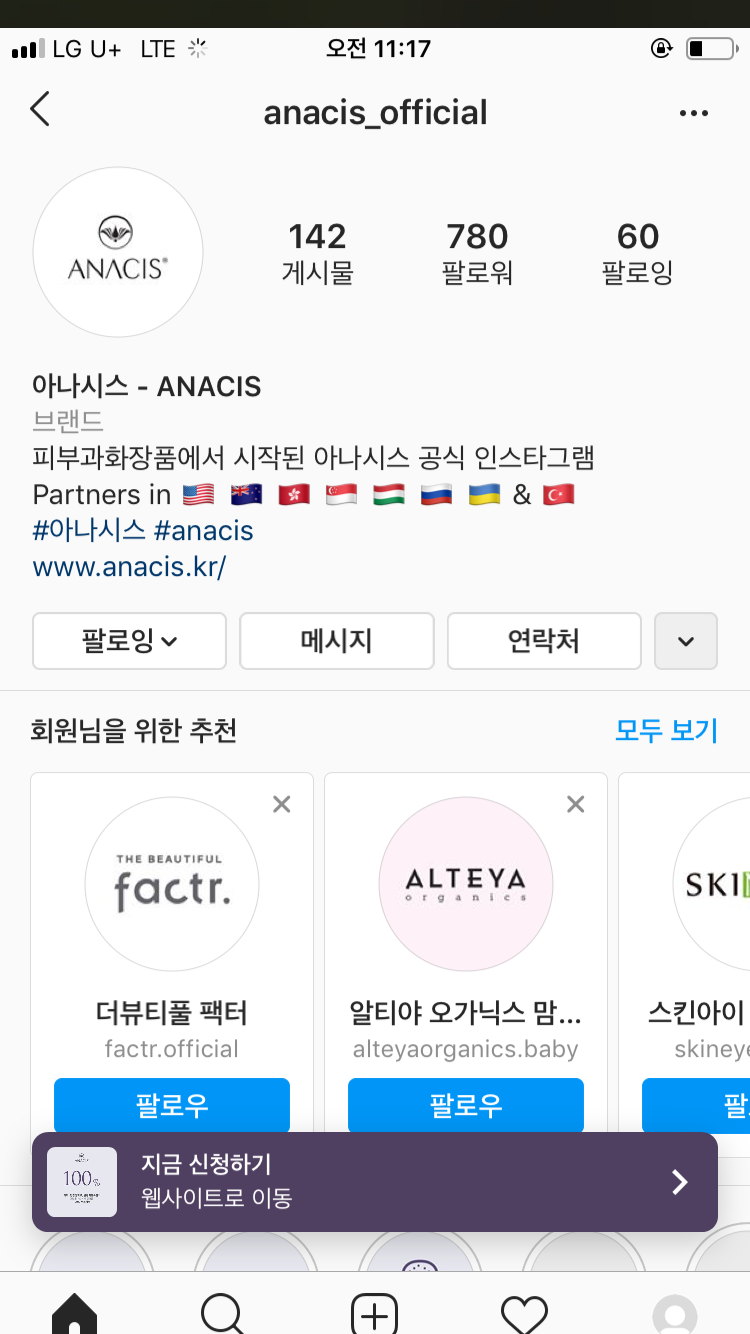Open the 지금 신청하기 banner arrow
This screenshot has width=750, height=1334.
(680, 1182)
